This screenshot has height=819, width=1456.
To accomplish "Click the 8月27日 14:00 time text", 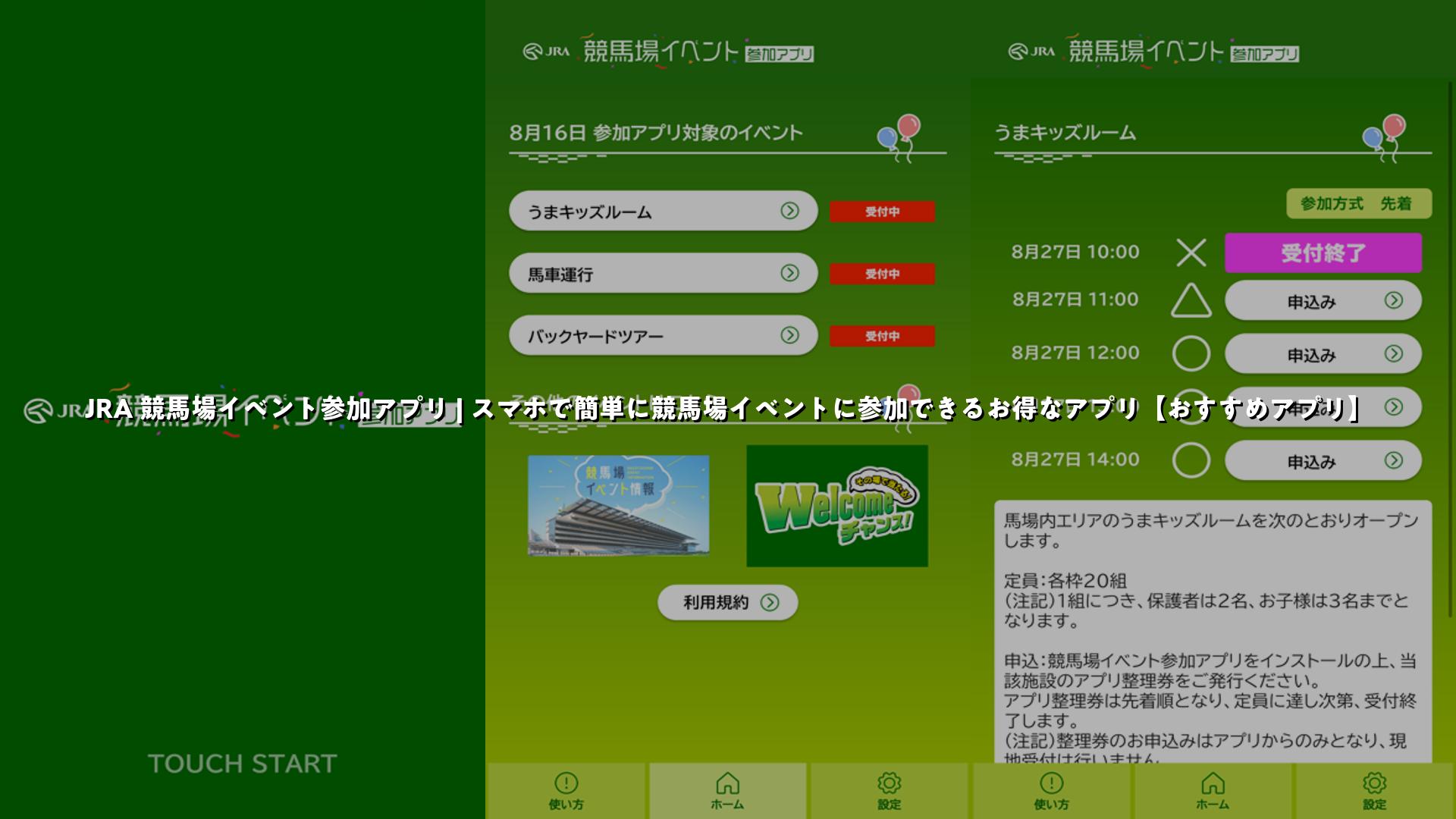I will (x=1075, y=460).
